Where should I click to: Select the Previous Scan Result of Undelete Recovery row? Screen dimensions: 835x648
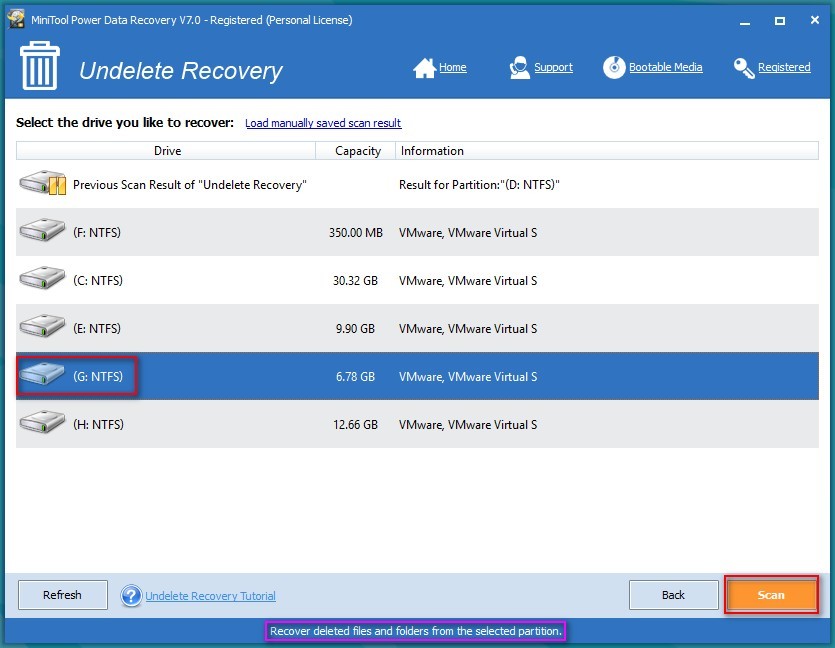(x=417, y=184)
